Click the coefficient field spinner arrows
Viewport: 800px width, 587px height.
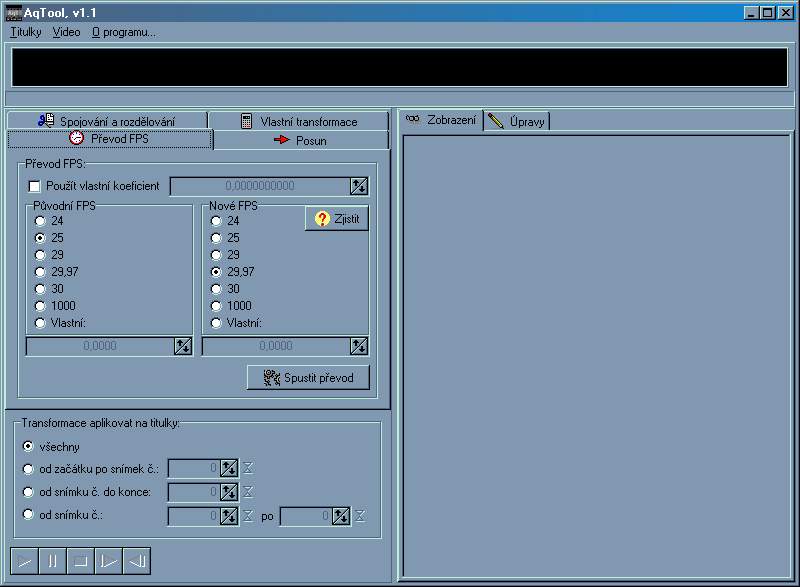pyautogui.click(x=360, y=186)
